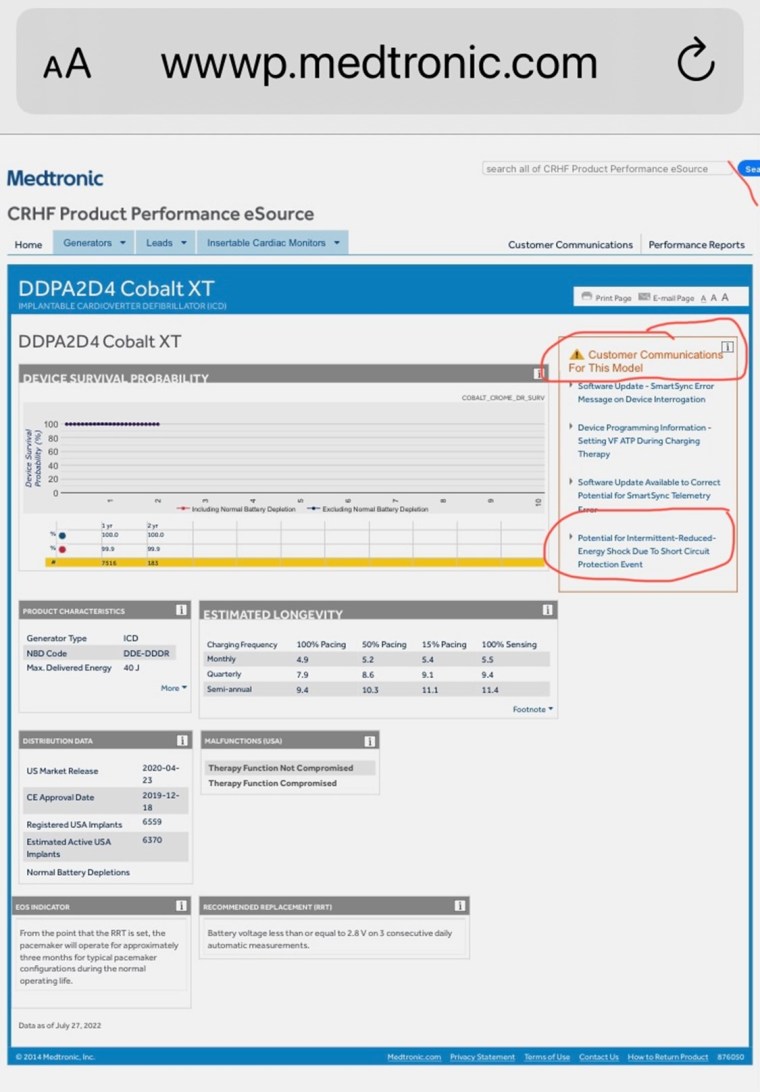Screen dimensions: 760x1092
Task: Open the Privacy Statement footer link
Action: [482, 1056]
